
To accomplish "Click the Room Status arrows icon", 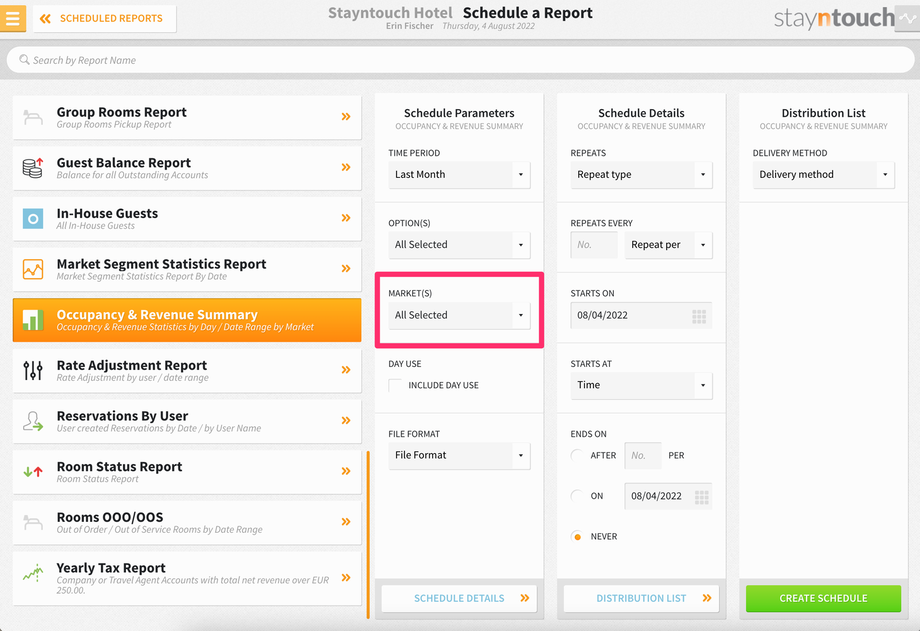I will click(x=33, y=471).
